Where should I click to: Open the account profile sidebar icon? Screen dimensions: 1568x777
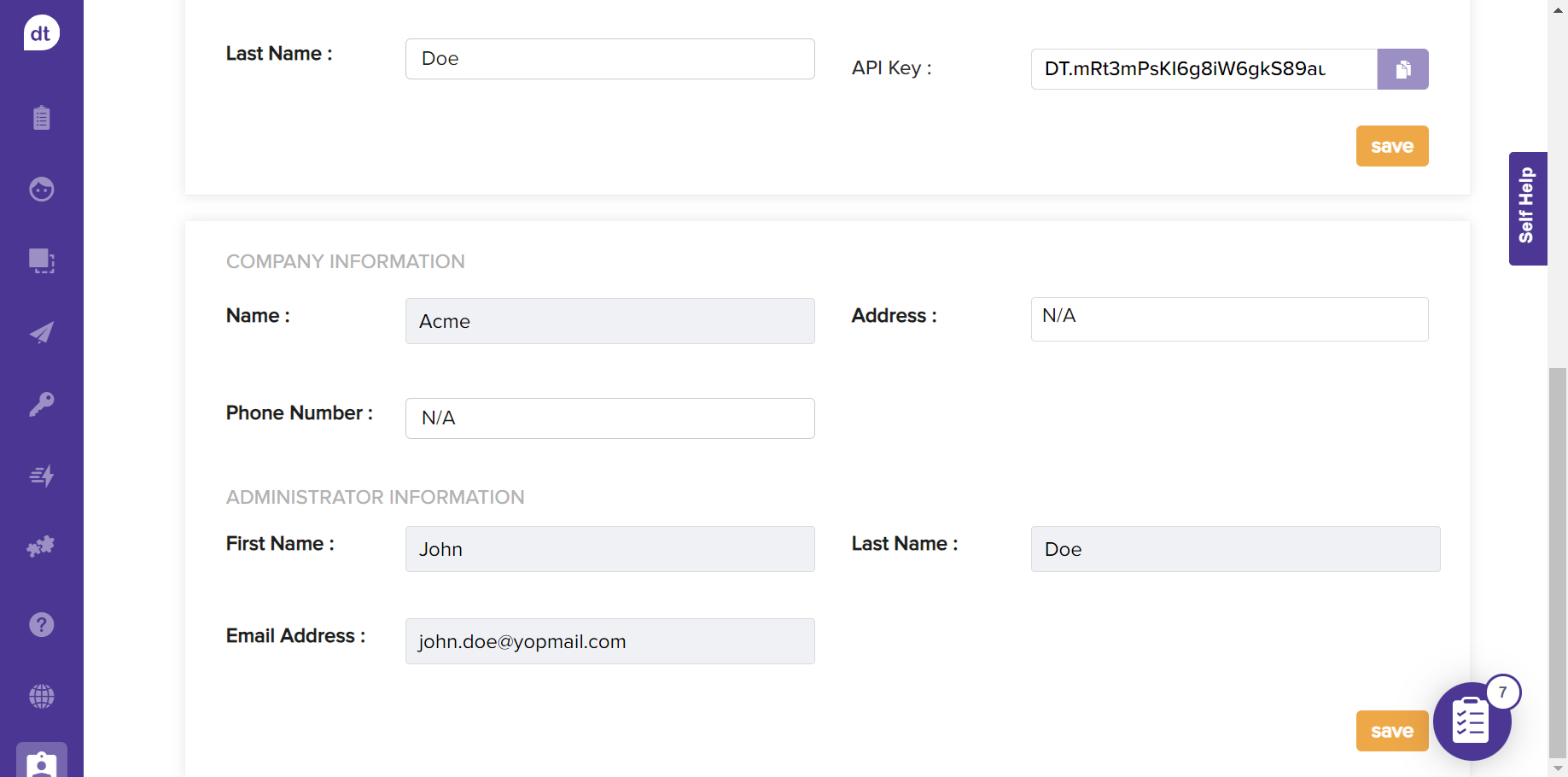41,762
